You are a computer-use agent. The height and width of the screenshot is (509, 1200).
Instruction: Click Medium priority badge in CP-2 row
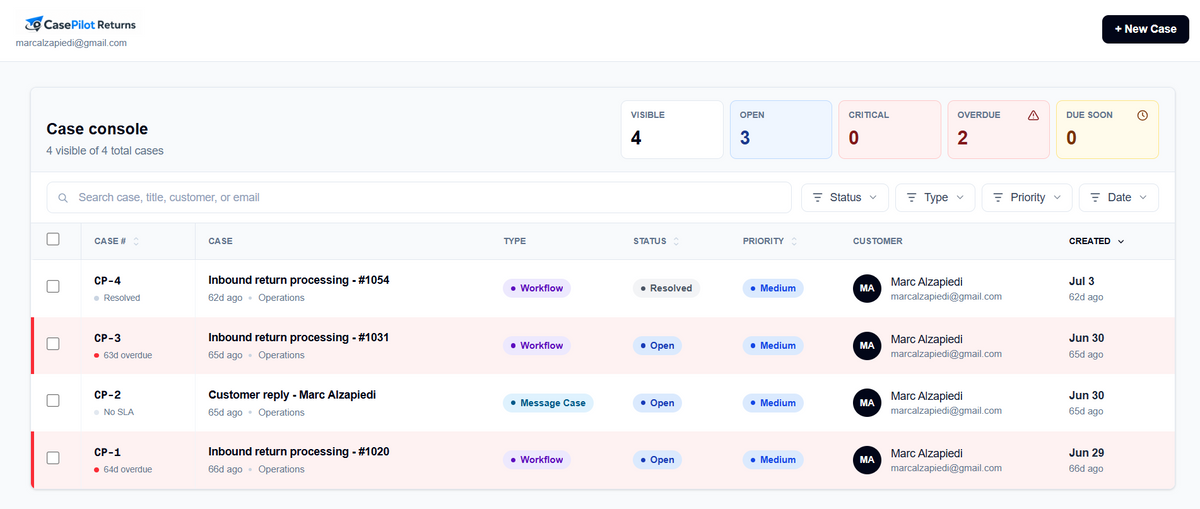[x=773, y=403]
